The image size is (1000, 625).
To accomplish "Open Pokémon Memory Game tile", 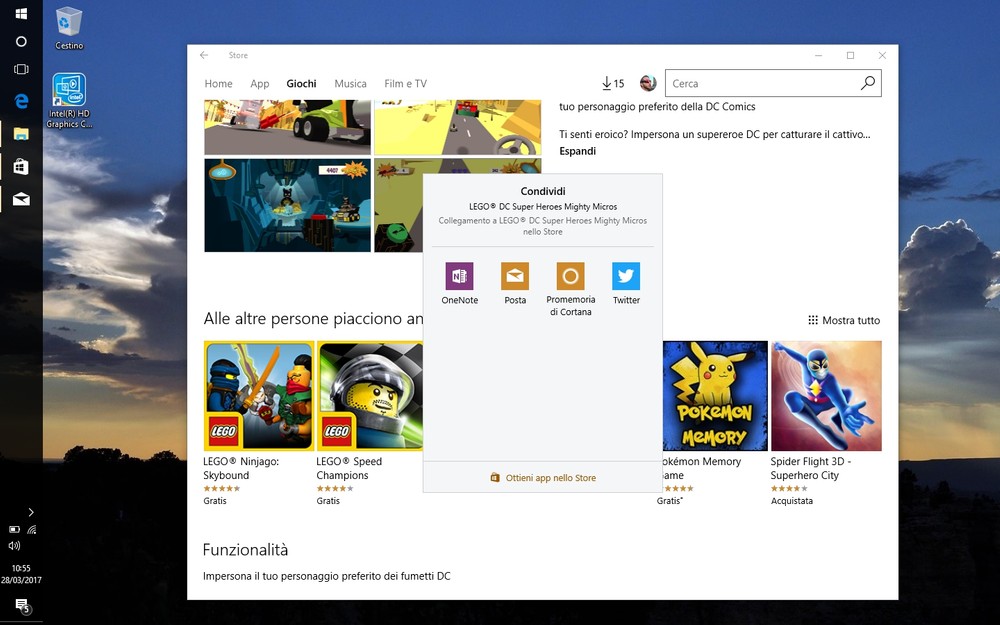I will [x=715, y=395].
